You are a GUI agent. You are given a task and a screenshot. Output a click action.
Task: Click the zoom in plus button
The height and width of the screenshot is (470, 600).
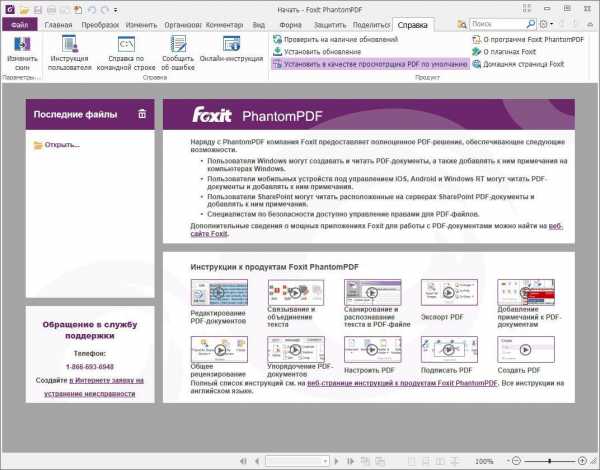point(582,461)
